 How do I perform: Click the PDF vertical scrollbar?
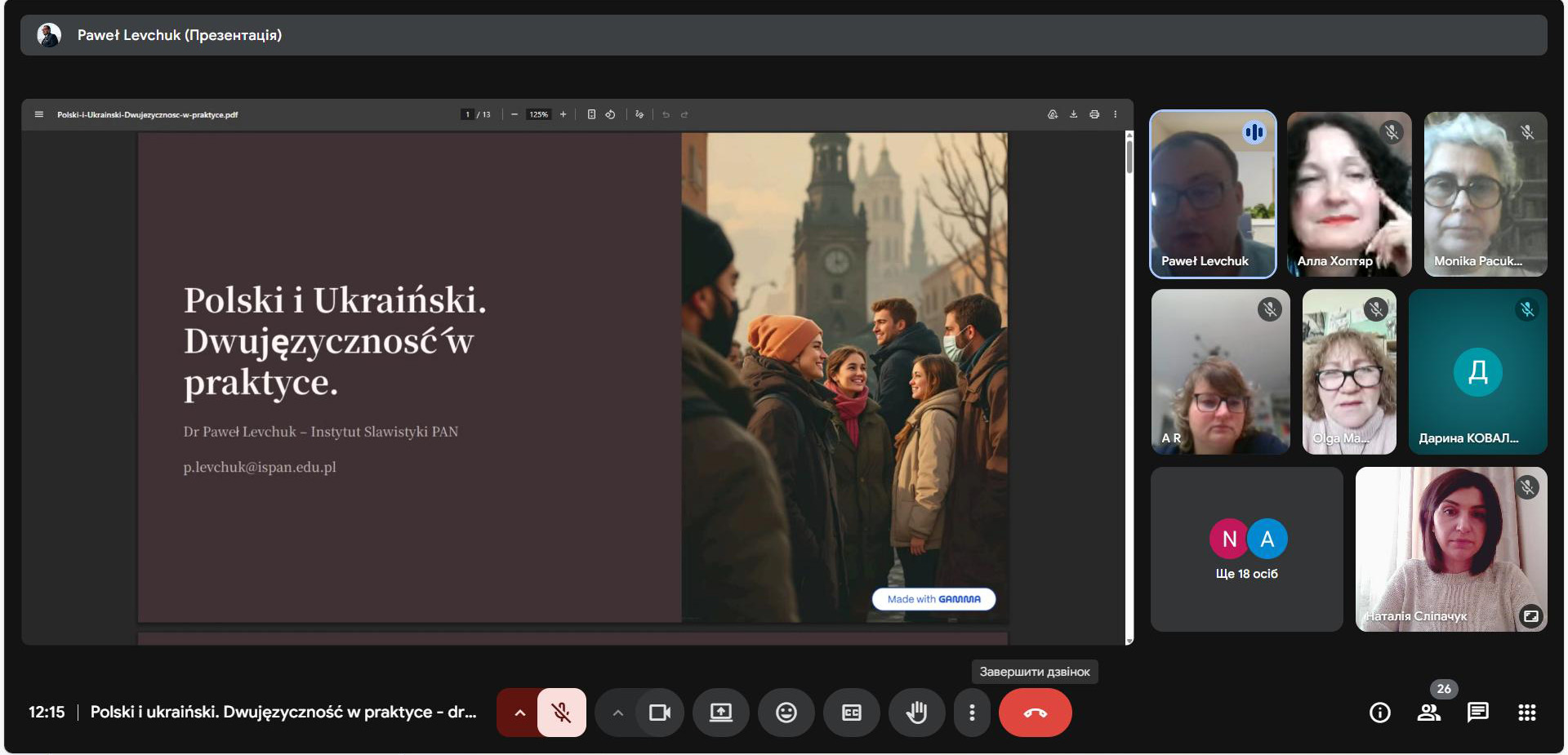[x=1129, y=155]
